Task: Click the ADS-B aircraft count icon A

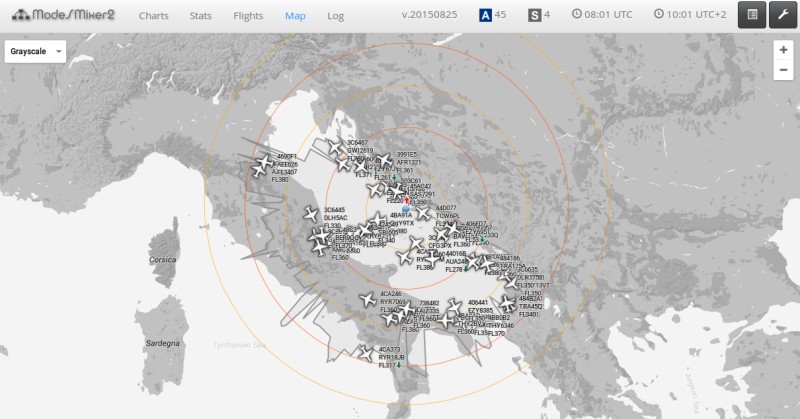Action: tap(485, 15)
